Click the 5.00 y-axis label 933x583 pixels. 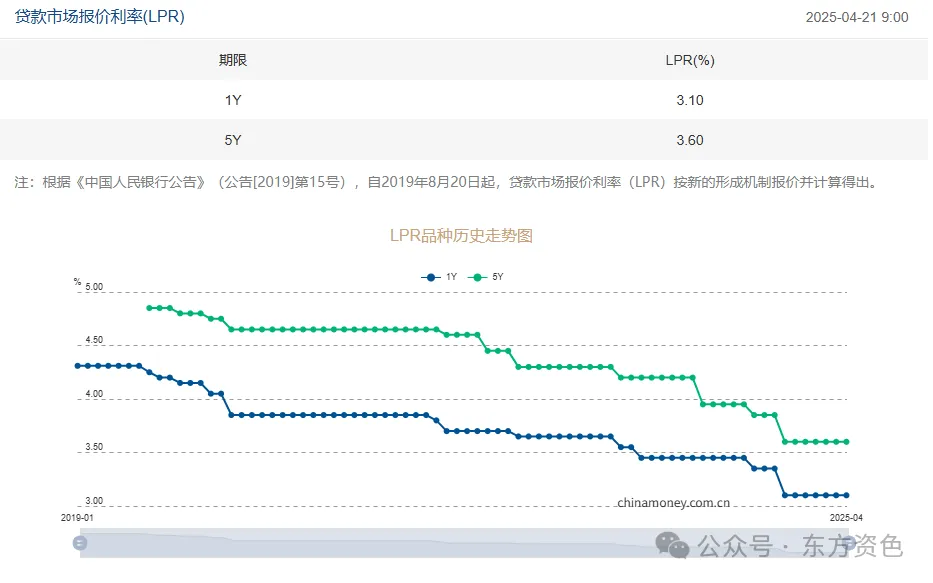94,287
